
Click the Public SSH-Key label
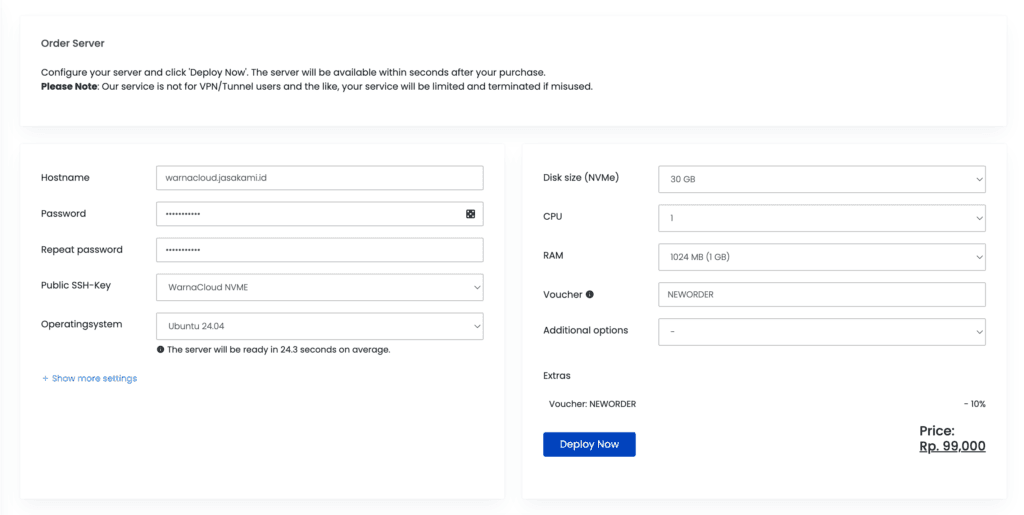tap(76, 285)
